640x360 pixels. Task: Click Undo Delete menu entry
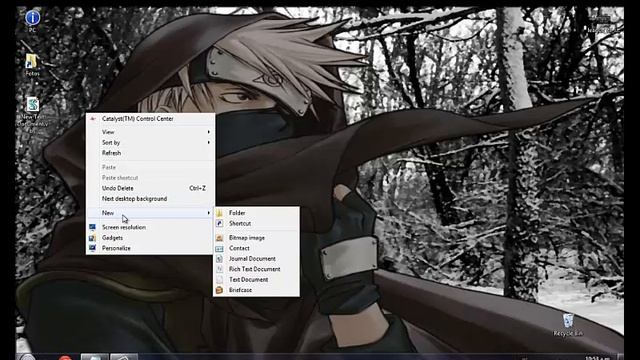coord(150,188)
